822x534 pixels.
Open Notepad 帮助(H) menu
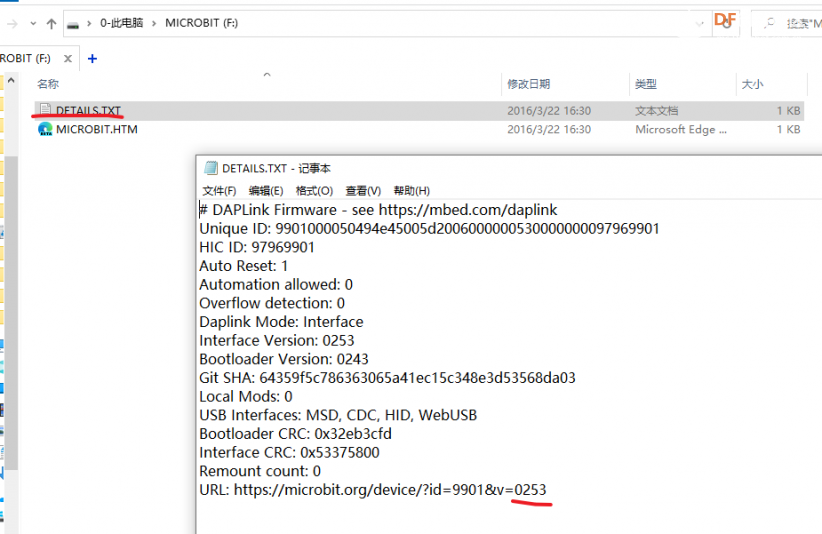(412, 191)
